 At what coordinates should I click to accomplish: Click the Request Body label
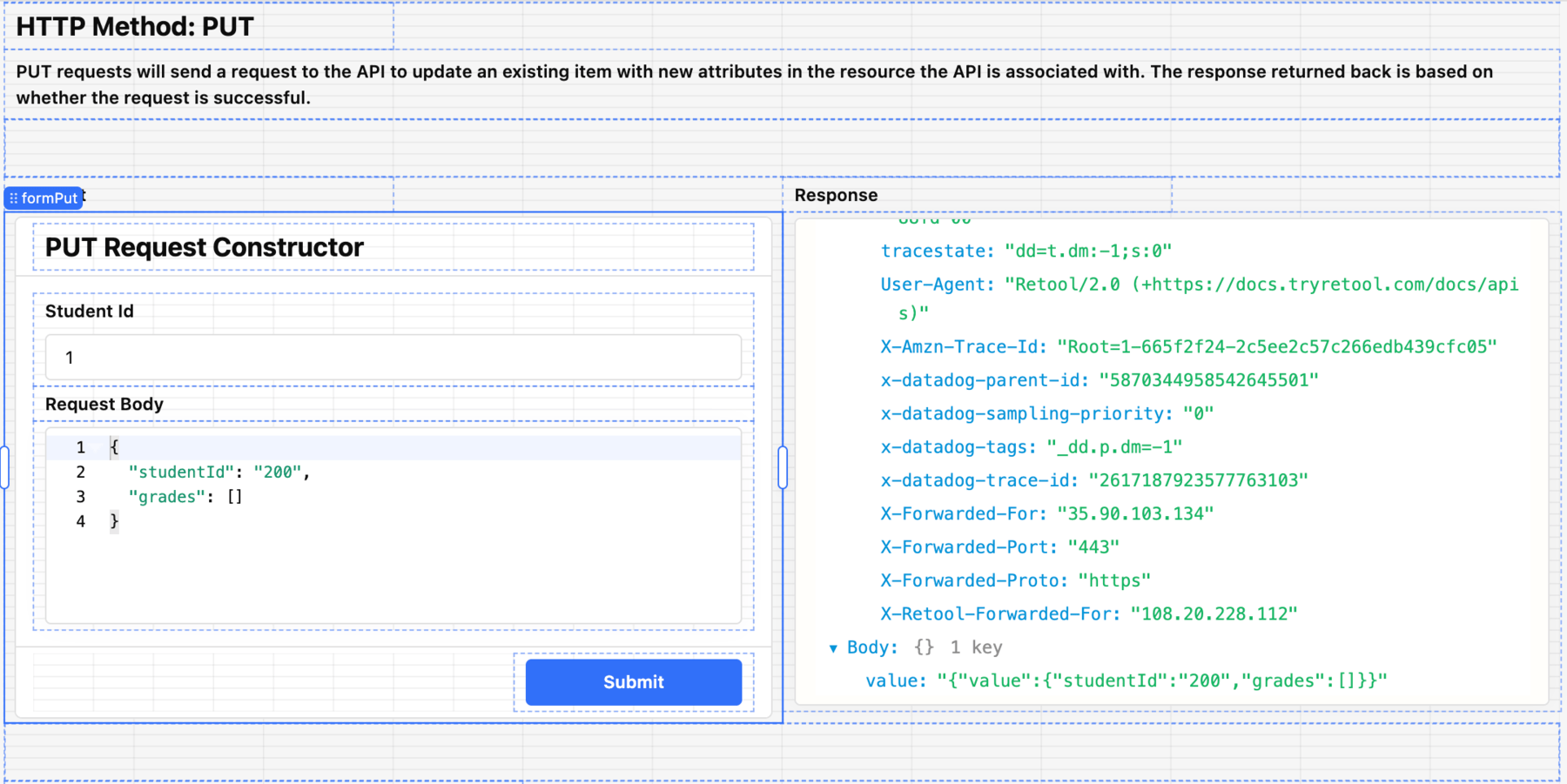[104, 404]
